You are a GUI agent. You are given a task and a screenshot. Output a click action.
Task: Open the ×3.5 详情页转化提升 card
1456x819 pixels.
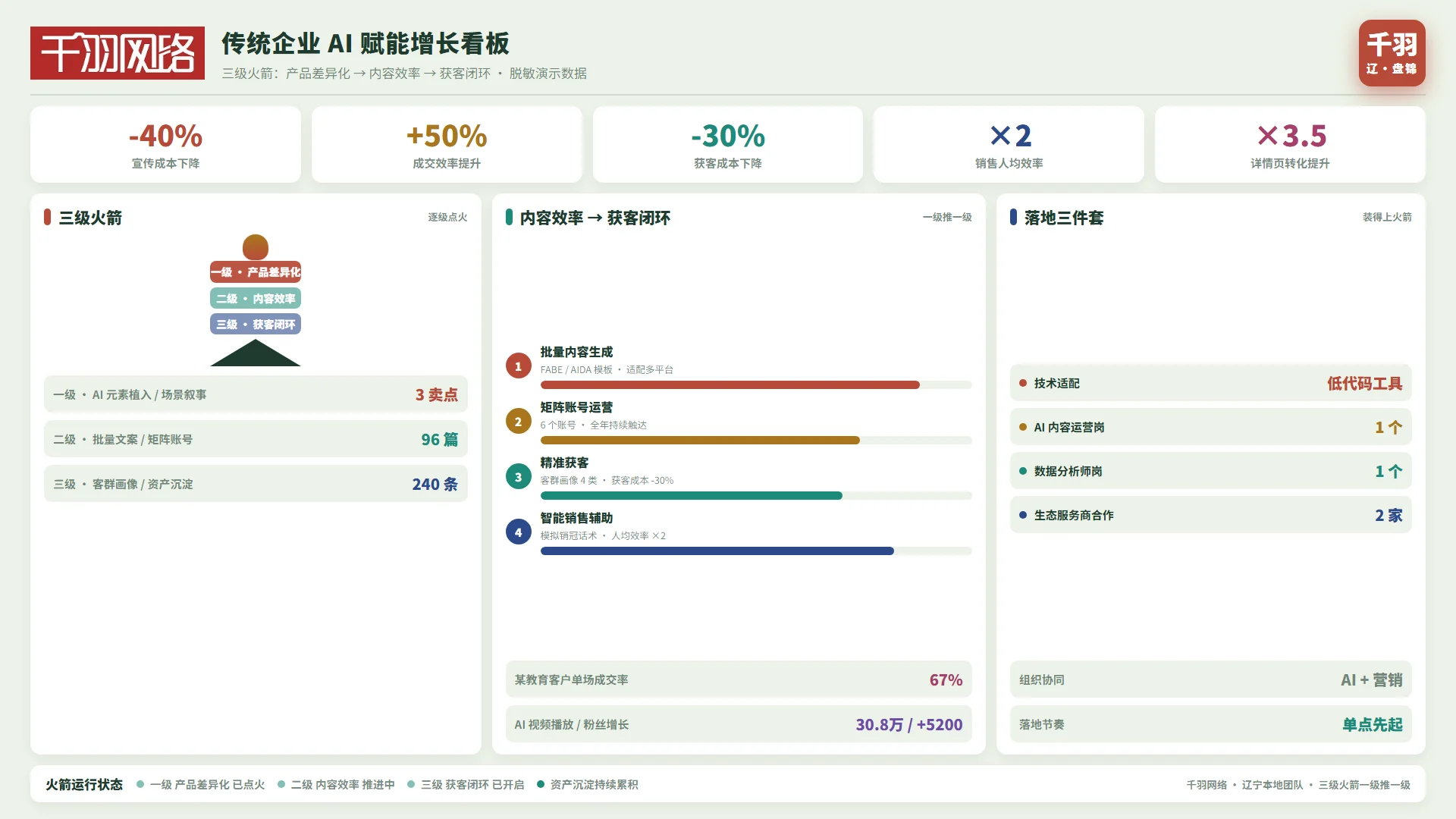pos(1290,144)
